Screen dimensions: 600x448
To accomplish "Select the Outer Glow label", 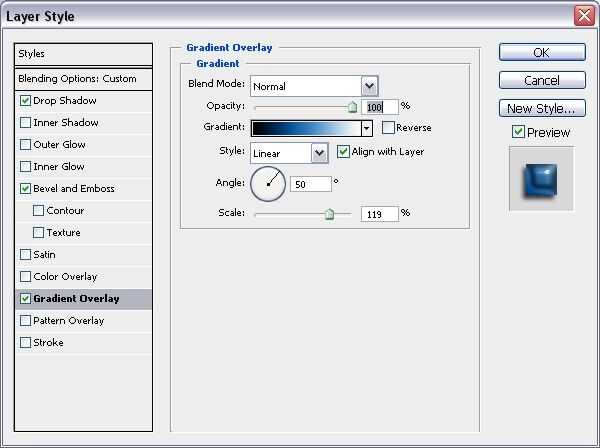I will 59,145.
